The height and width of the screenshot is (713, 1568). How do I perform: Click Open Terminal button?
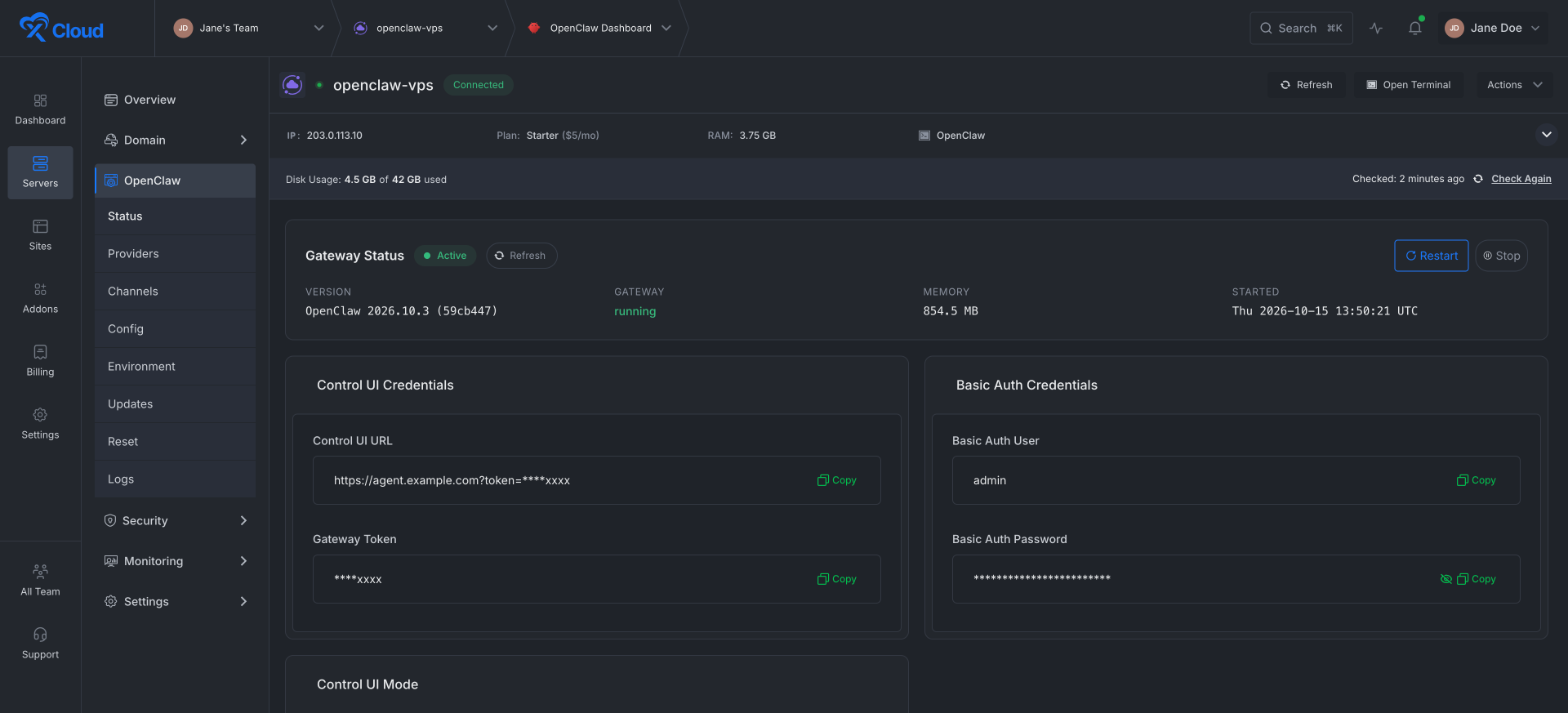(x=1408, y=85)
